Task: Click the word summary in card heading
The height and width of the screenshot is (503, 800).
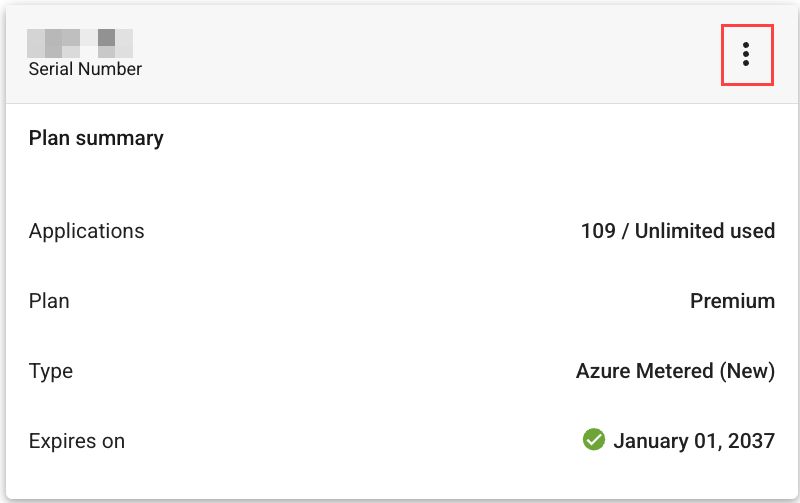Action: click(120, 139)
